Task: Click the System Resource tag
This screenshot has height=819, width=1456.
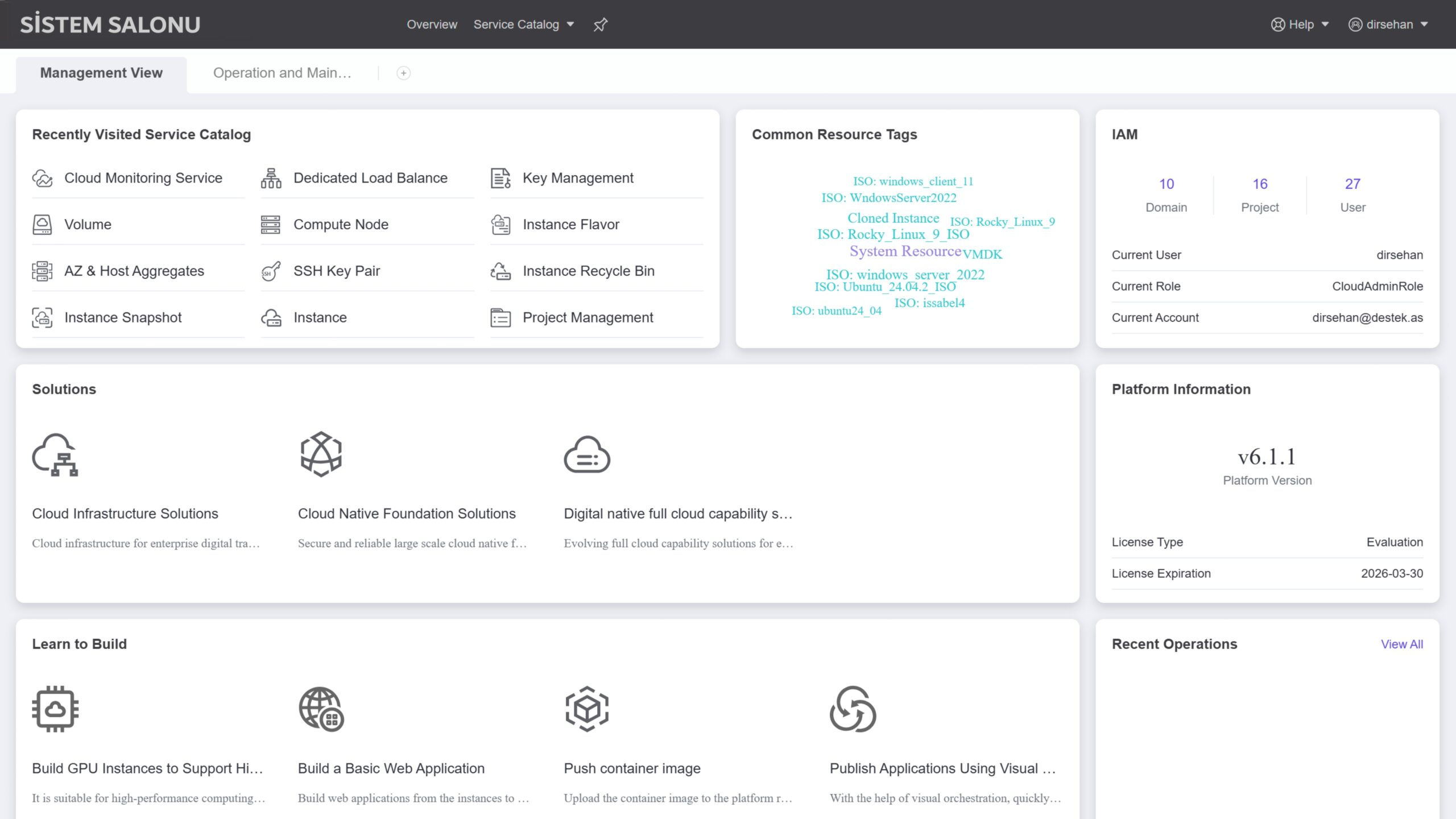Action: (905, 251)
